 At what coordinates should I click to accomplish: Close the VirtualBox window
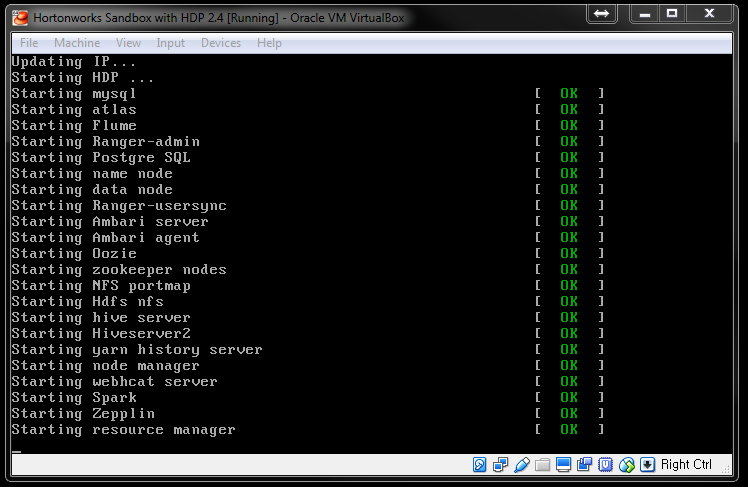pyautogui.click(x=709, y=13)
